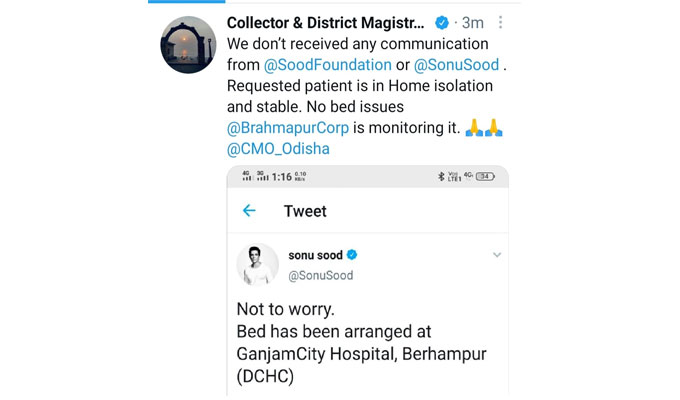Expand the chevron menu on Sonu Sood's tweet
The height and width of the screenshot is (400, 680).
(496, 256)
